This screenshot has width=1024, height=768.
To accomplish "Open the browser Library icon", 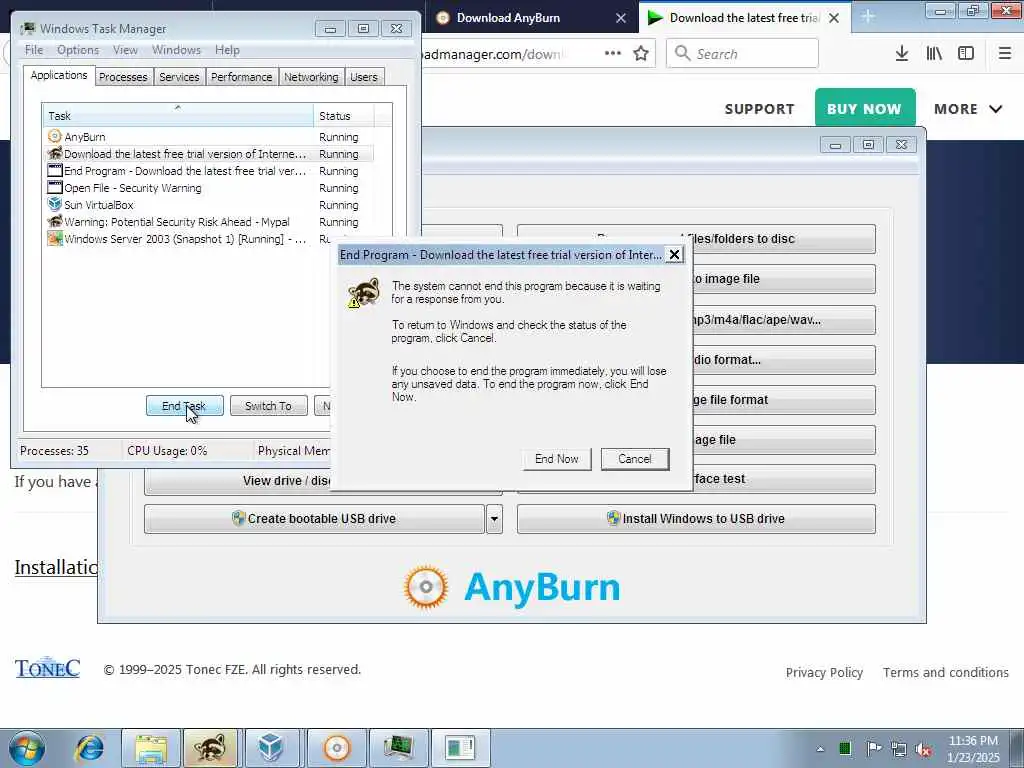I will (x=934, y=54).
